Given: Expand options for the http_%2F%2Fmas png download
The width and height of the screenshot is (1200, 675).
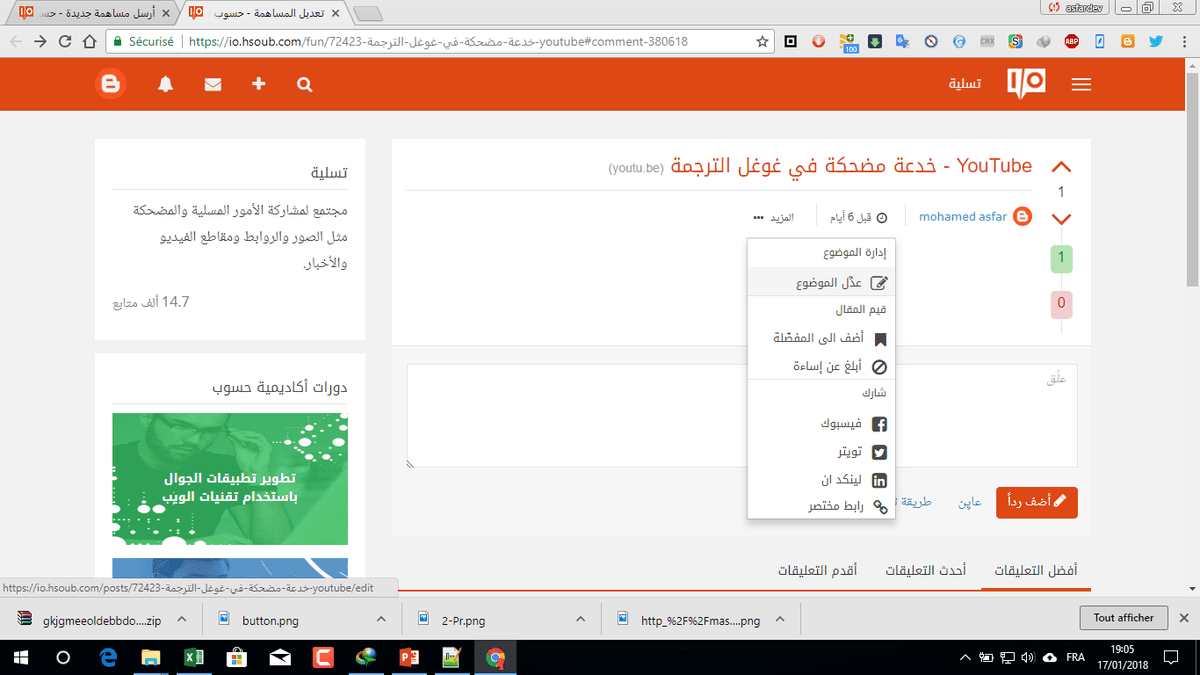Looking at the screenshot, I should click(x=780, y=620).
